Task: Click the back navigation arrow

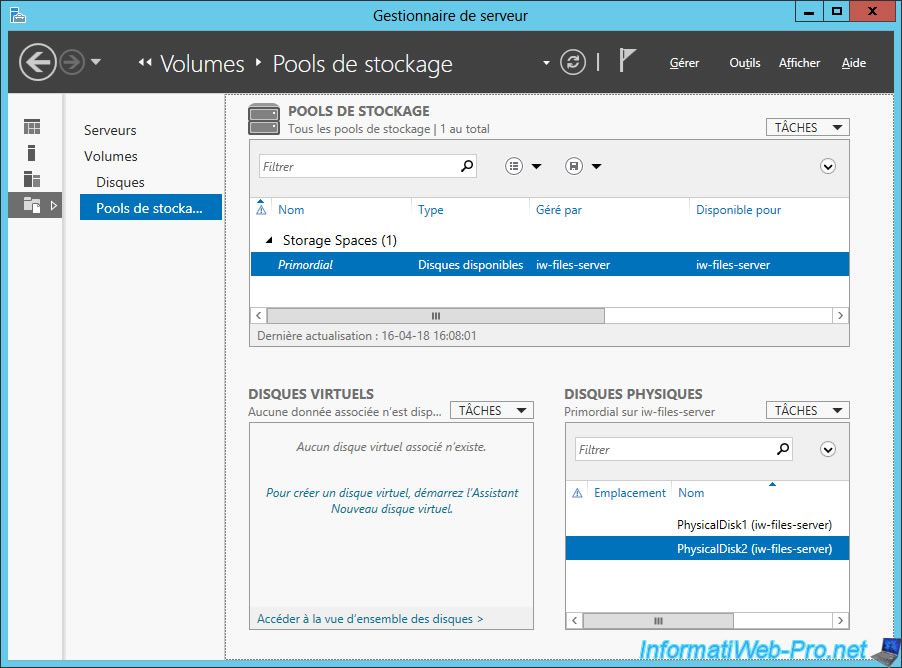Action: pos(38,63)
